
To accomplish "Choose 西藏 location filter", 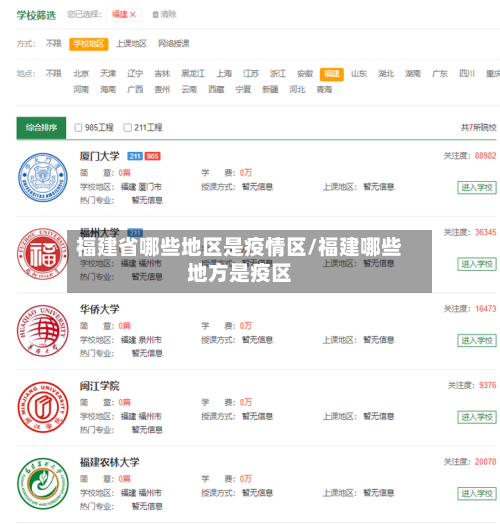I will [x=216, y=89].
